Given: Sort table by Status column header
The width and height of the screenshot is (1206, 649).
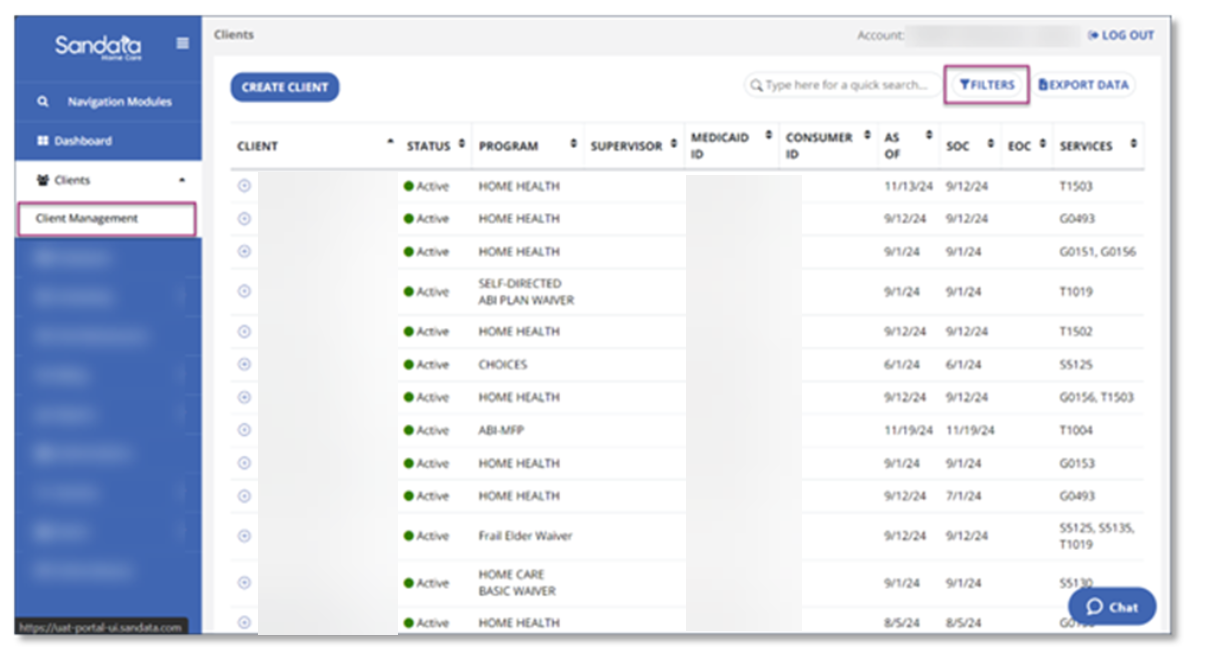Looking at the screenshot, I should (x=429, y=147).
